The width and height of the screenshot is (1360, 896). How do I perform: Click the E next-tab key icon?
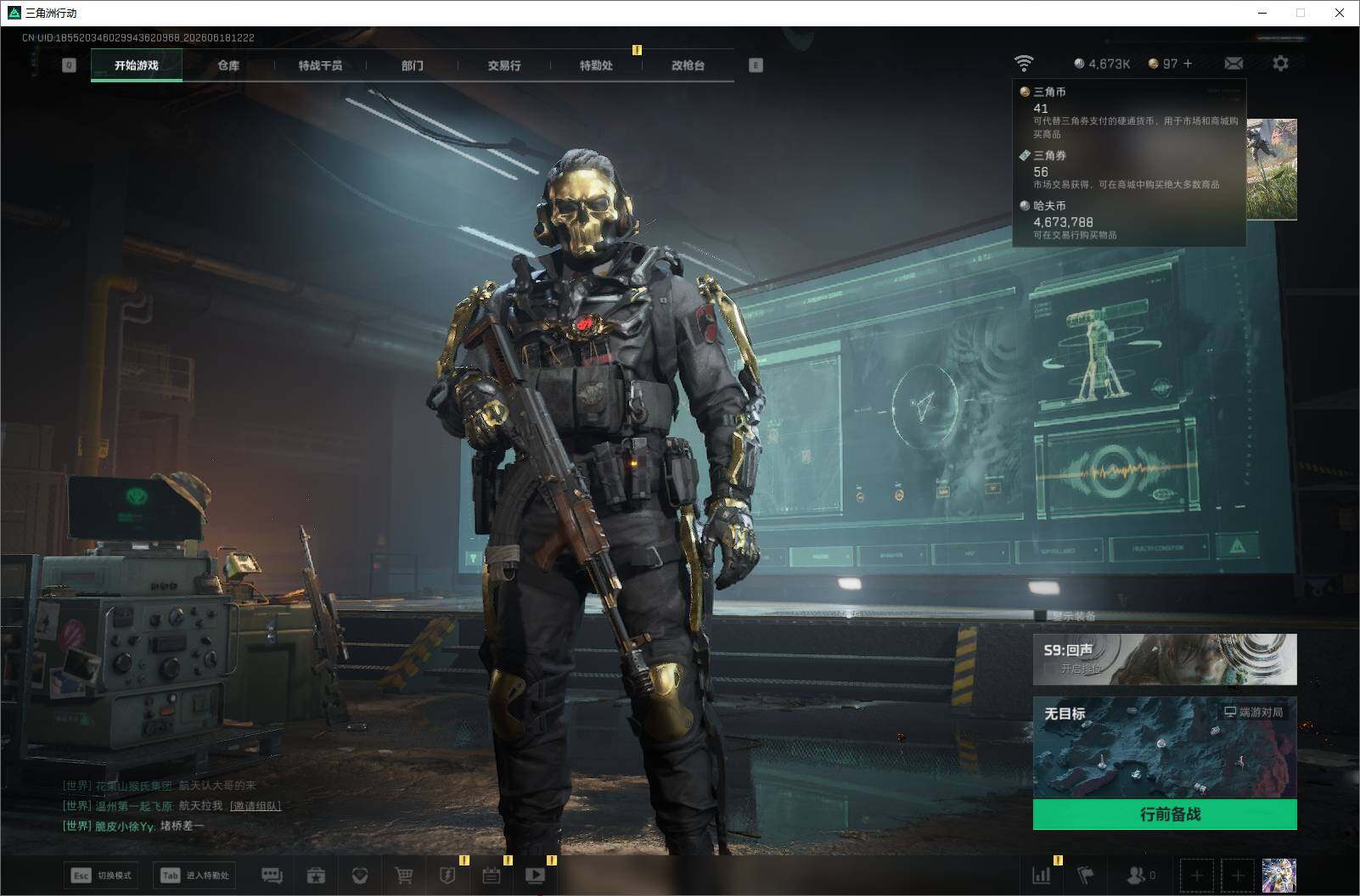(756, 65)
